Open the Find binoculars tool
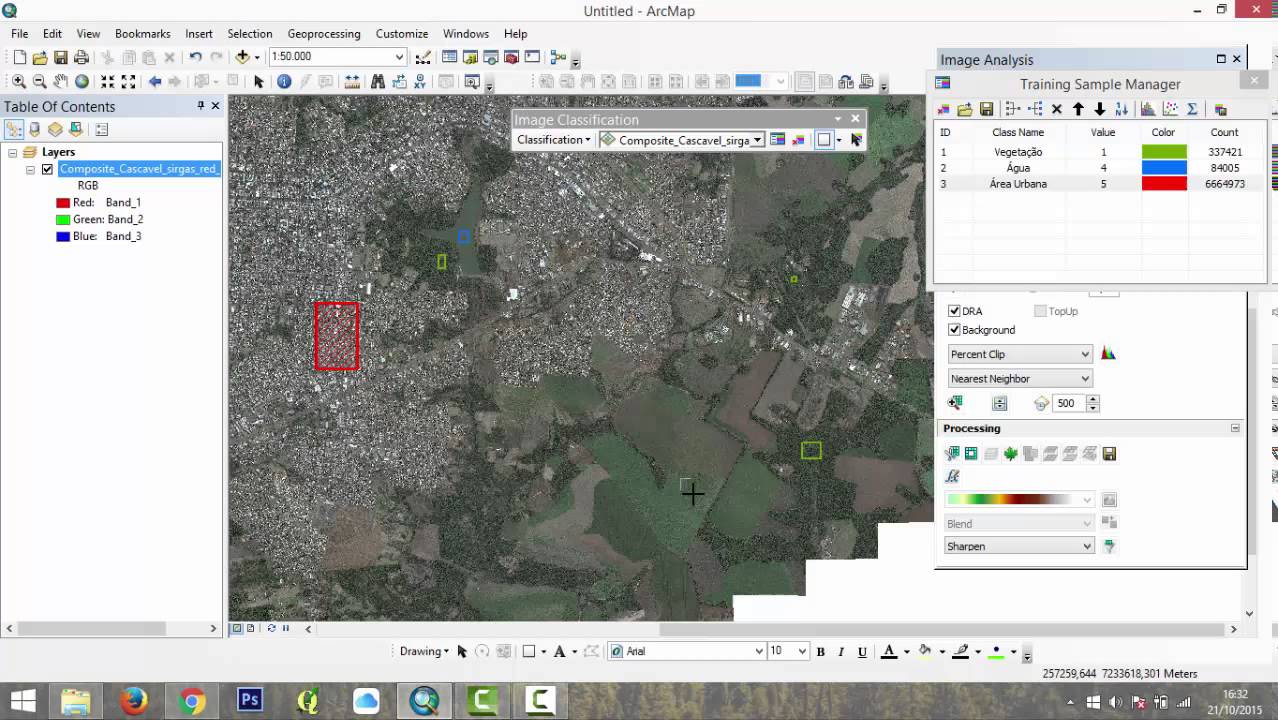1278x720 pixels. click(x=377, y=82)
